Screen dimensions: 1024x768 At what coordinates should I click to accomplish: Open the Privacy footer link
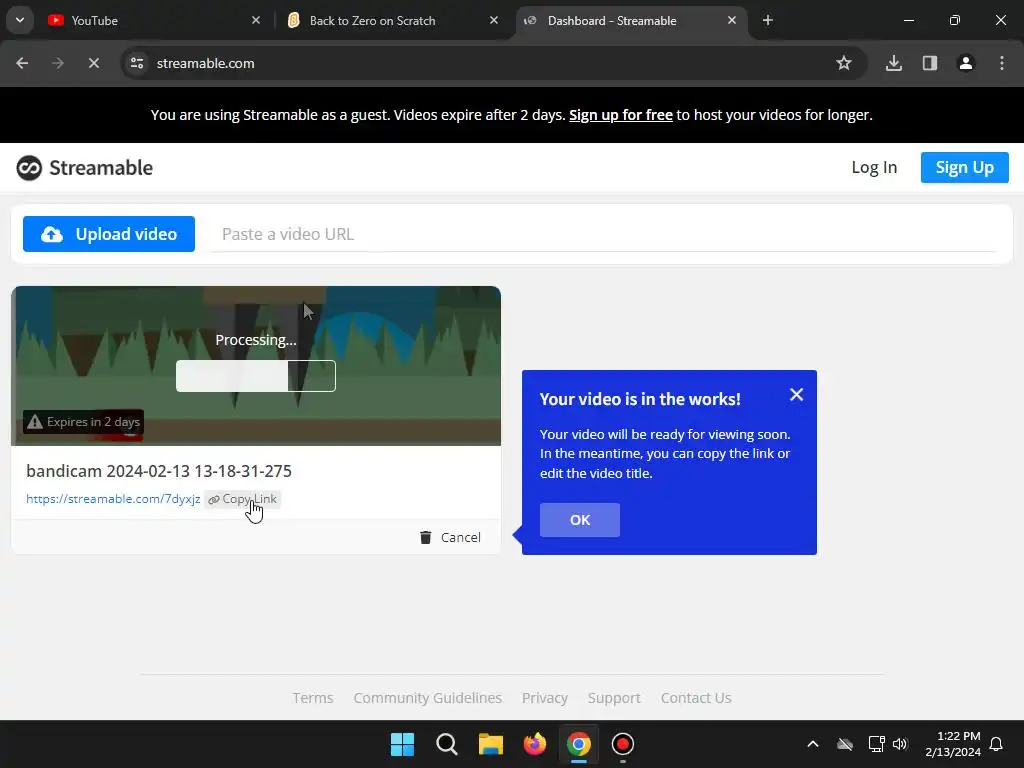click(545, 698)
